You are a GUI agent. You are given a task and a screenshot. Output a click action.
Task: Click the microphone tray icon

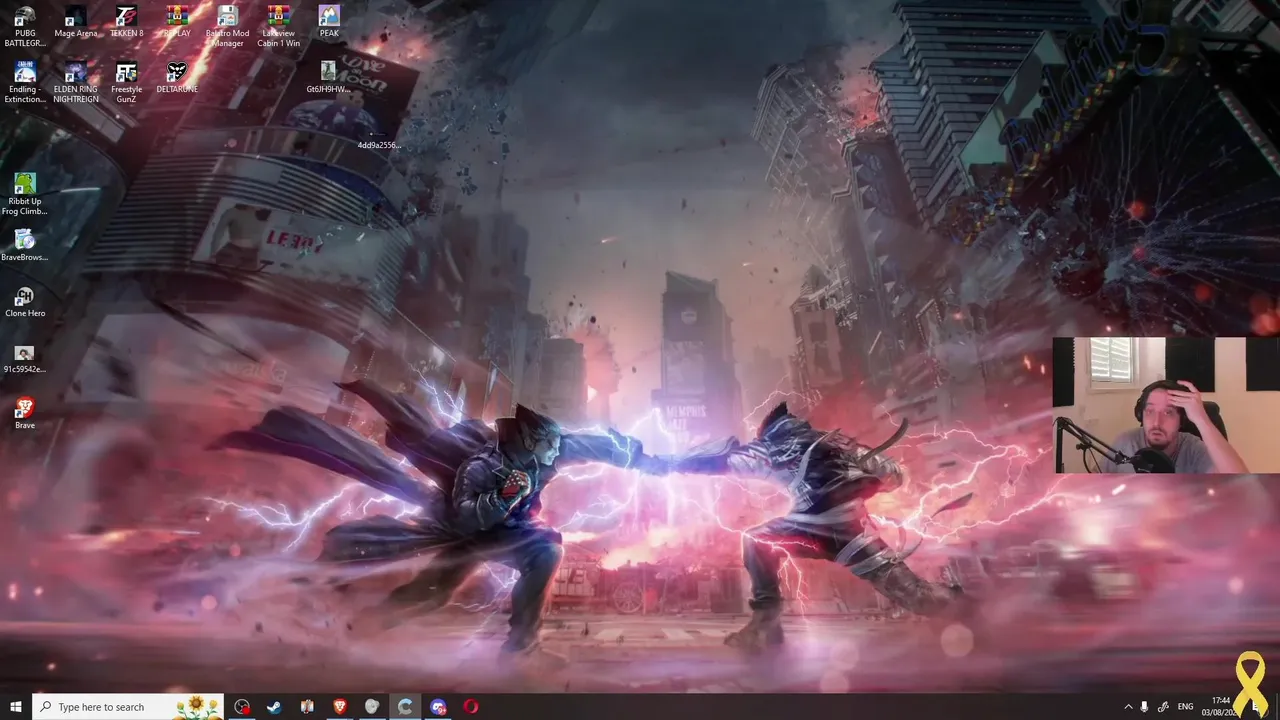pos(1144,707)
